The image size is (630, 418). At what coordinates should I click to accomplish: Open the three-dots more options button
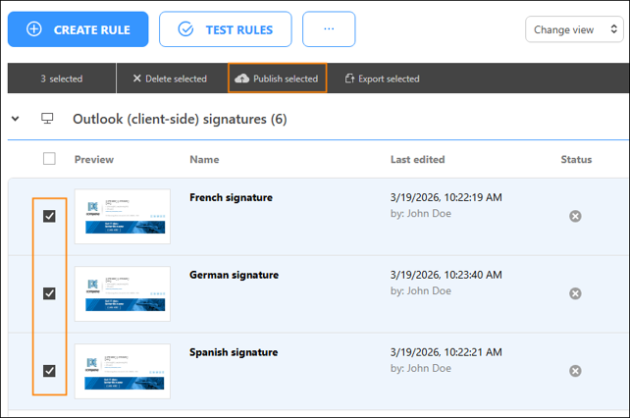click(329, 29)
